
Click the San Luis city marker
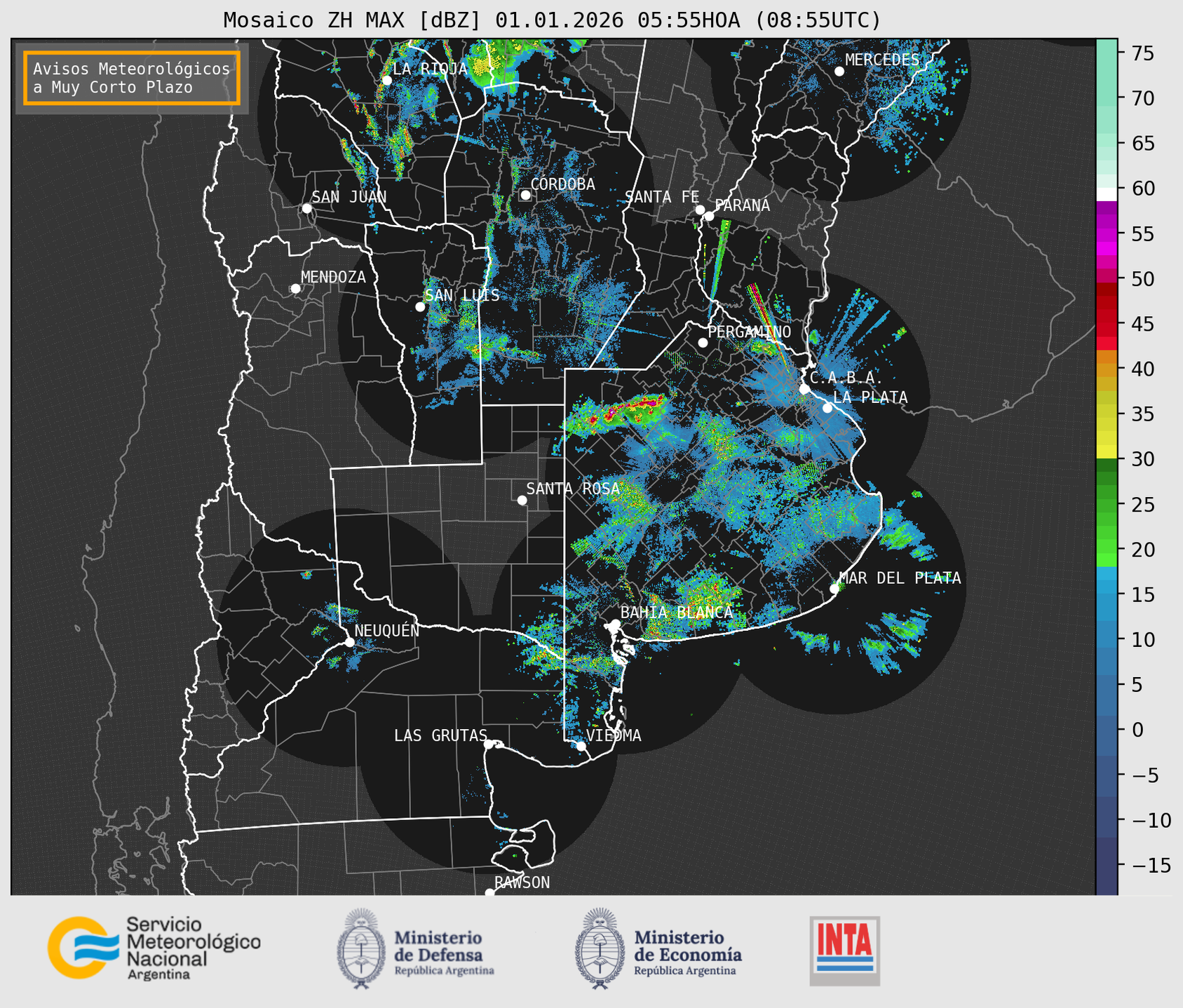(420, 306)
